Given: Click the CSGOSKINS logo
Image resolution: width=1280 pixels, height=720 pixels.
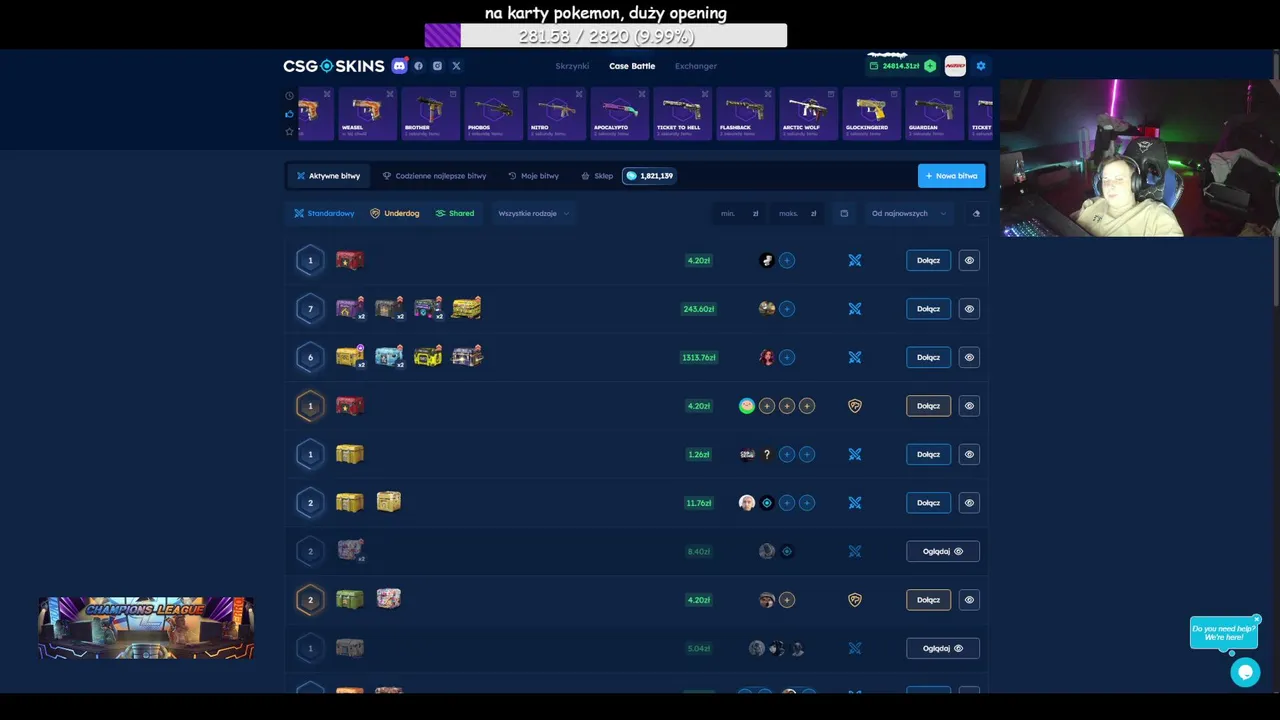Looking at the screenshot, I should coord(333,66).
